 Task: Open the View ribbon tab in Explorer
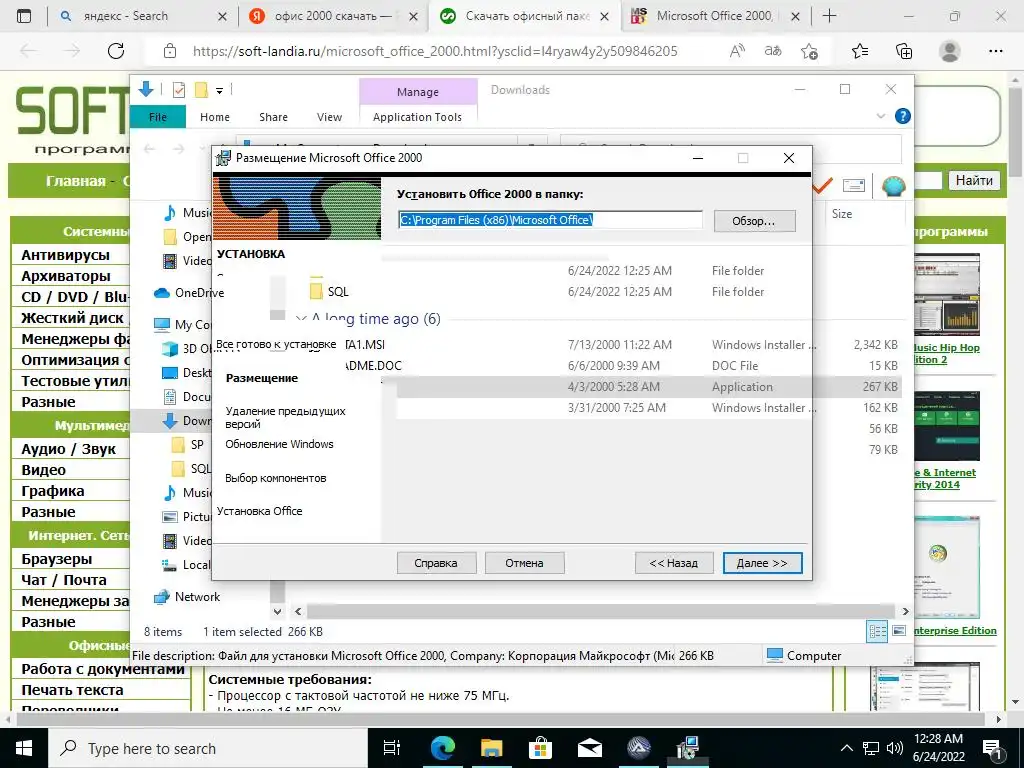coord(329,117)
